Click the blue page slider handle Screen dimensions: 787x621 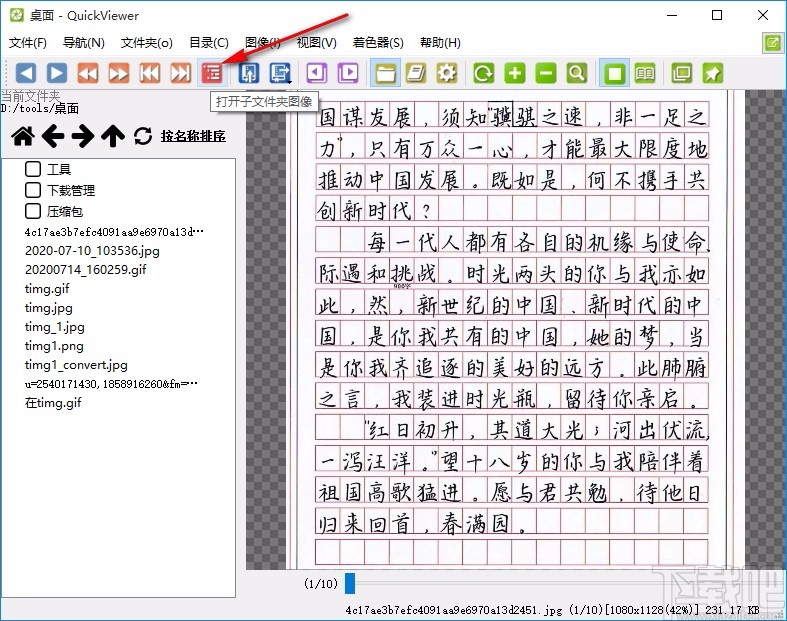click(350, 583)
